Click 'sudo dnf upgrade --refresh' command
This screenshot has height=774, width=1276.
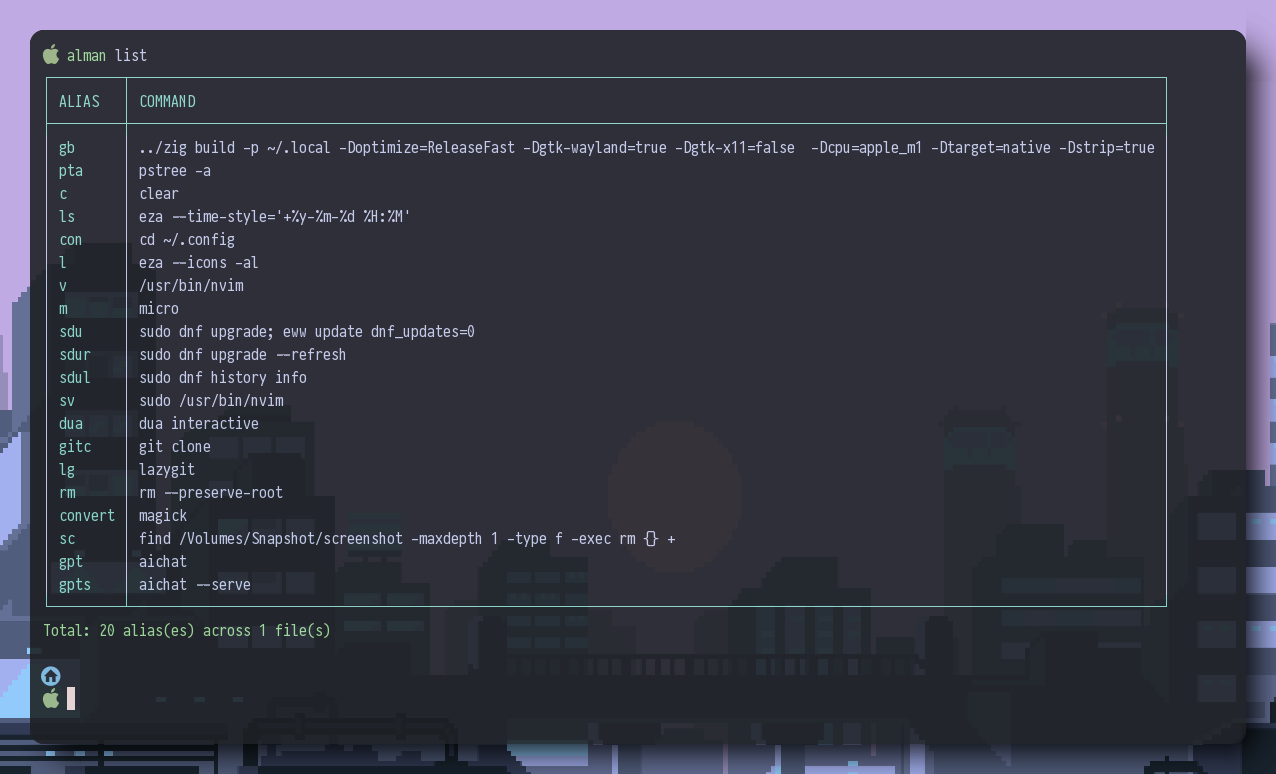[x=243, y=355]
